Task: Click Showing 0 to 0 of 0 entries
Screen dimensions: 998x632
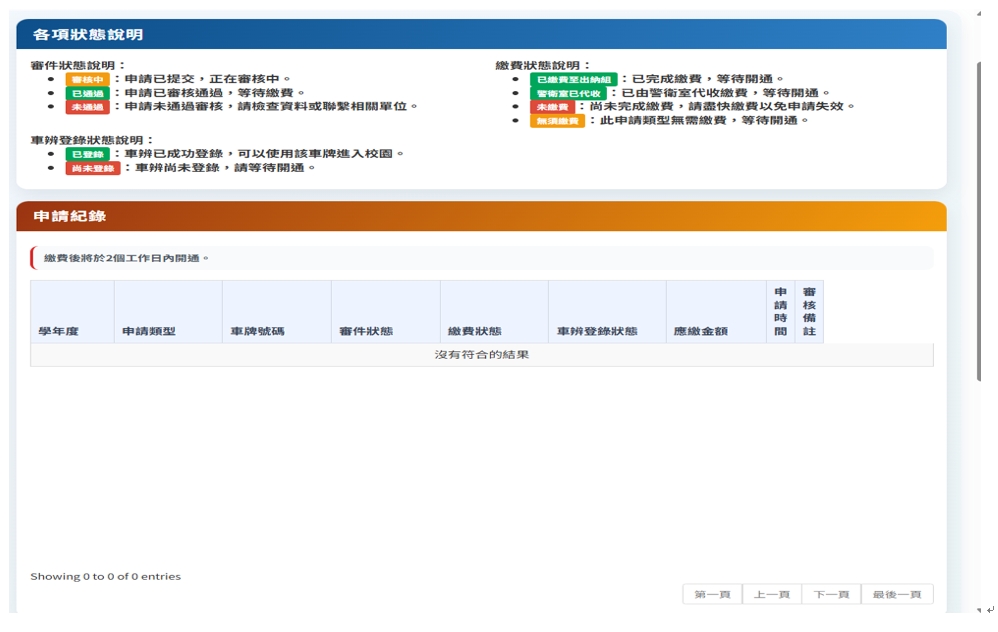Action: (106, 577)
